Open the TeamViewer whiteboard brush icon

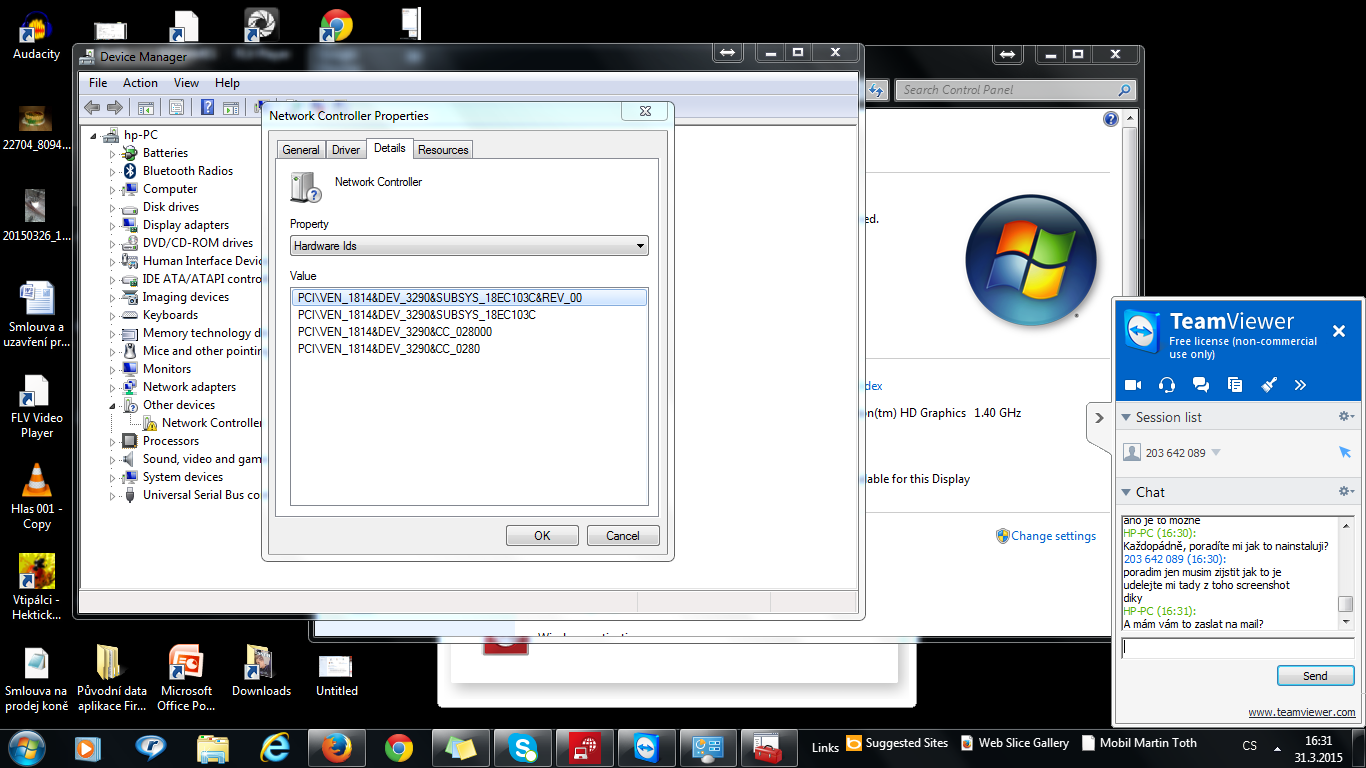tap(1269, 385)
